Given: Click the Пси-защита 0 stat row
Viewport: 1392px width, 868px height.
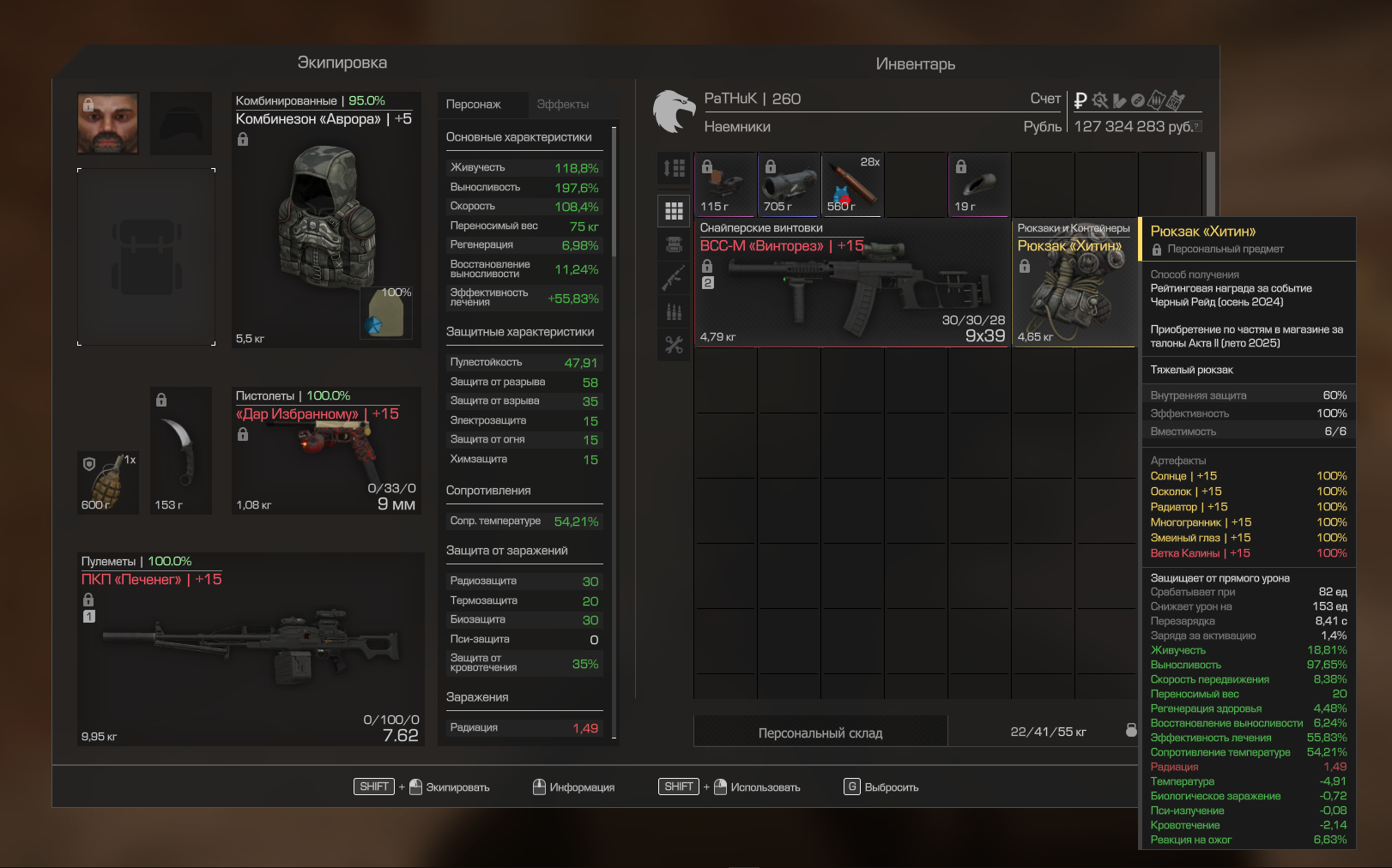Looking at the screenshot, I should (x=524, y=640).
